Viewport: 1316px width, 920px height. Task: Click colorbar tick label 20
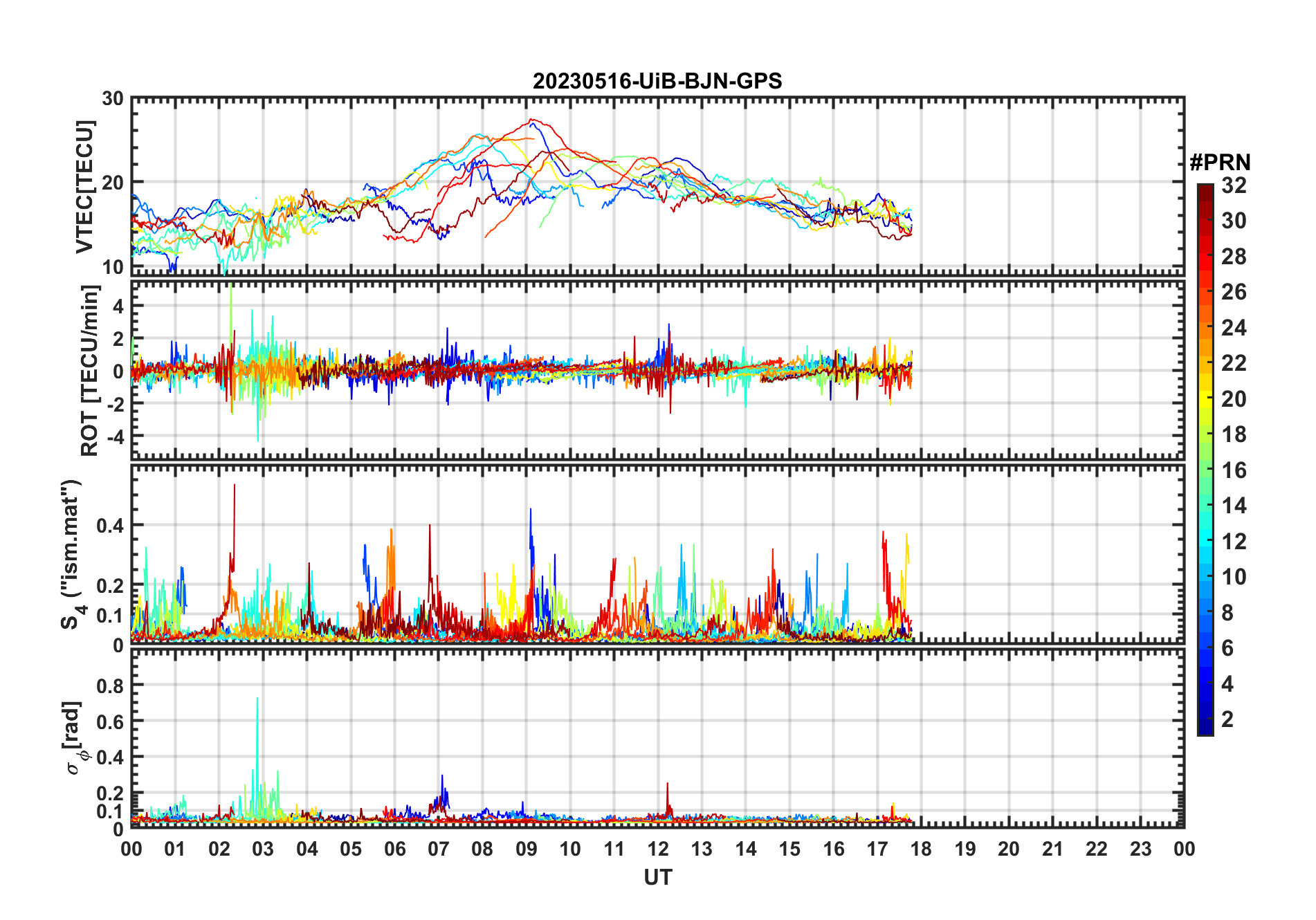coord(1234,399)
